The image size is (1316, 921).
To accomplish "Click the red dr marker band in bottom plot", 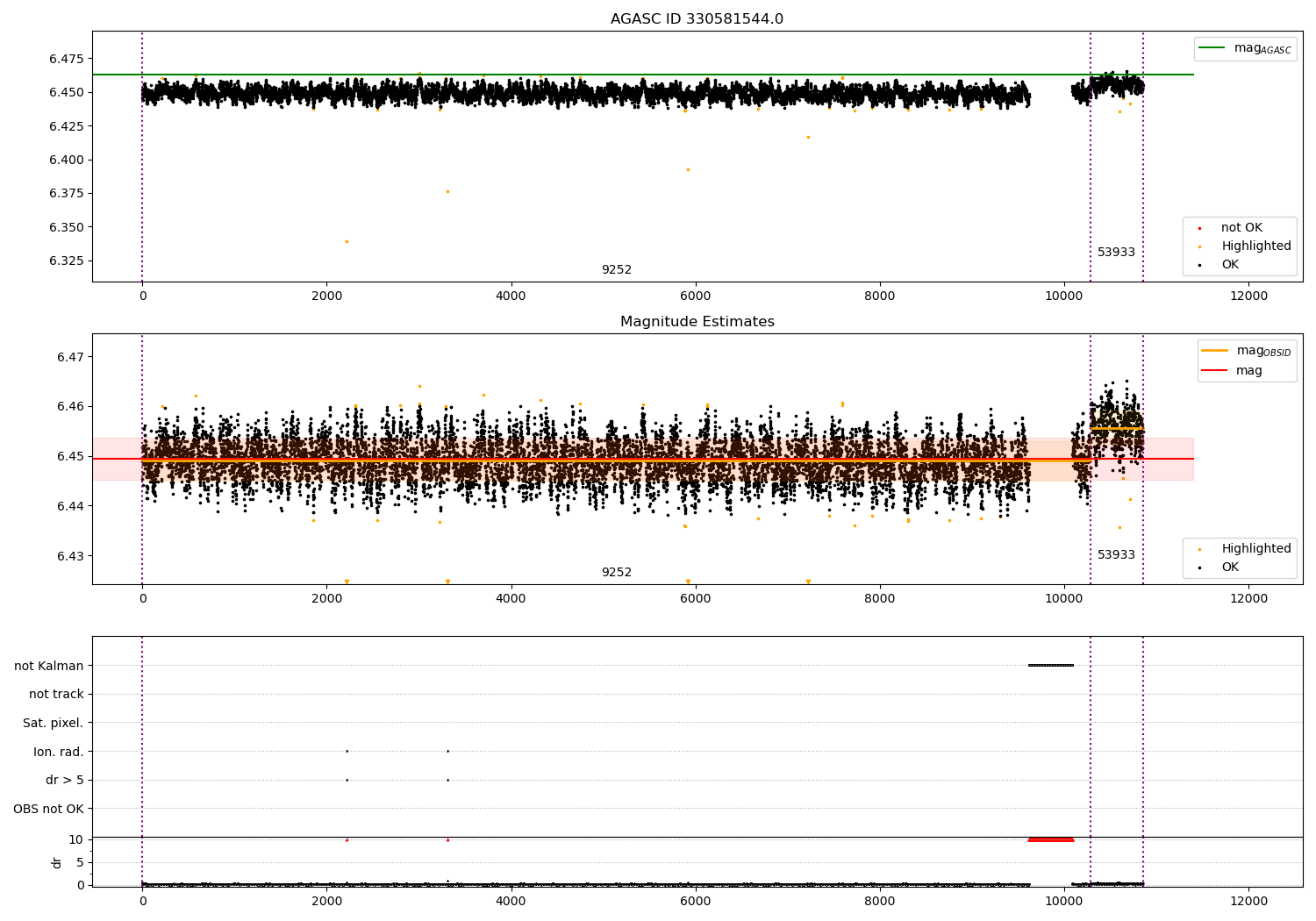I will pyautogui.click(x=1051, y=839).
